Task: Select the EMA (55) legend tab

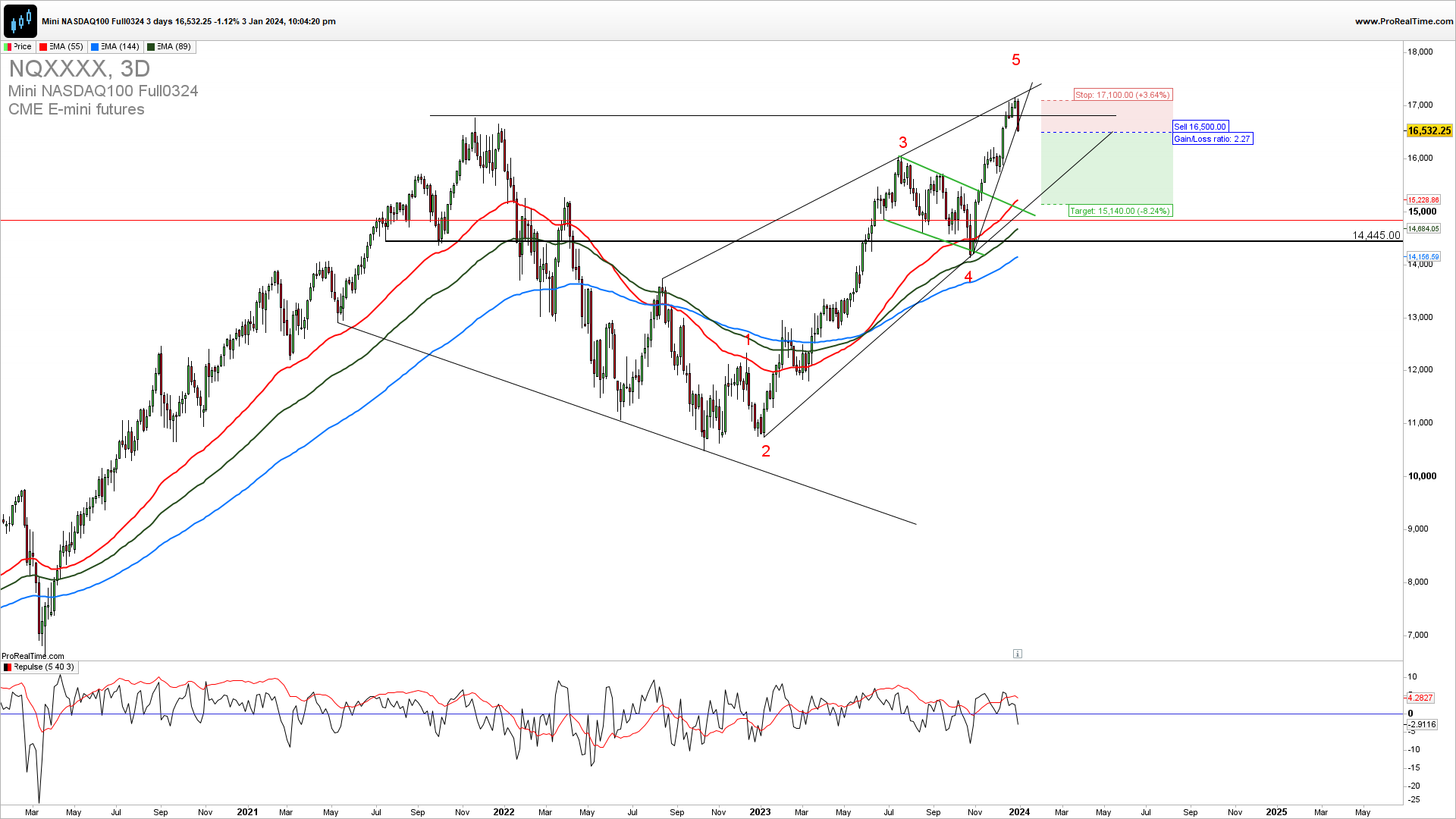Action: tap(61, 47)
